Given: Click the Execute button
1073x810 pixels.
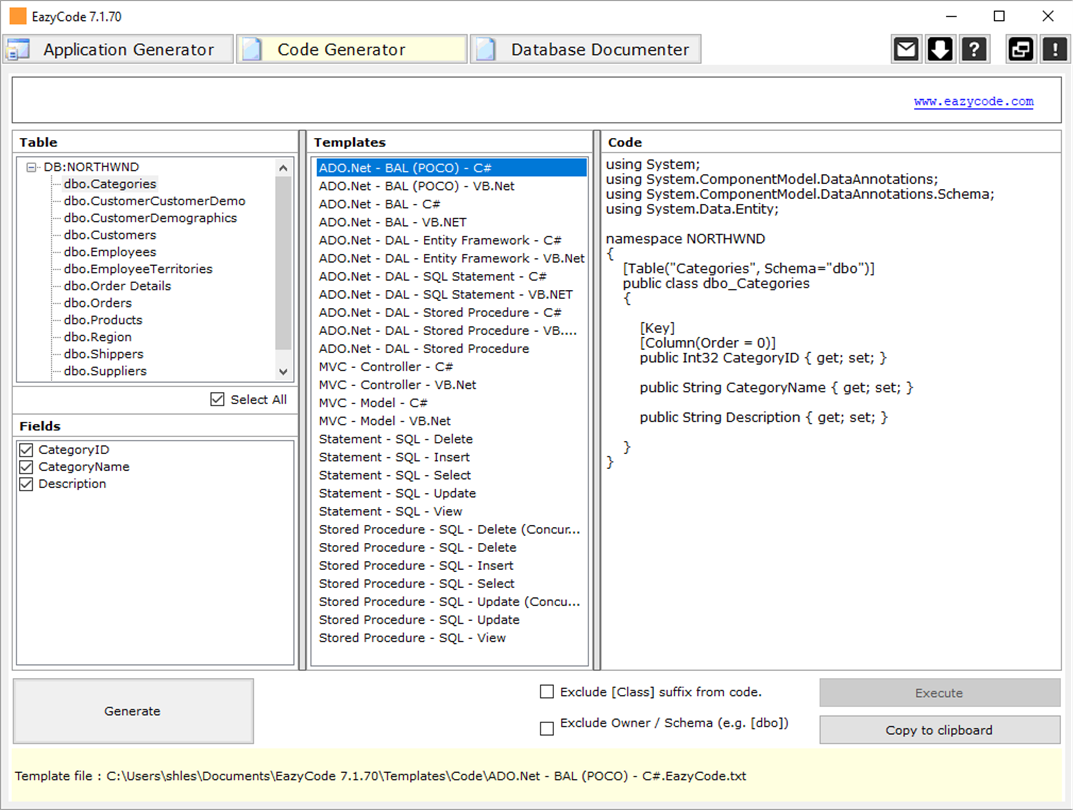Looking at the screenshot, I should 940,693.
